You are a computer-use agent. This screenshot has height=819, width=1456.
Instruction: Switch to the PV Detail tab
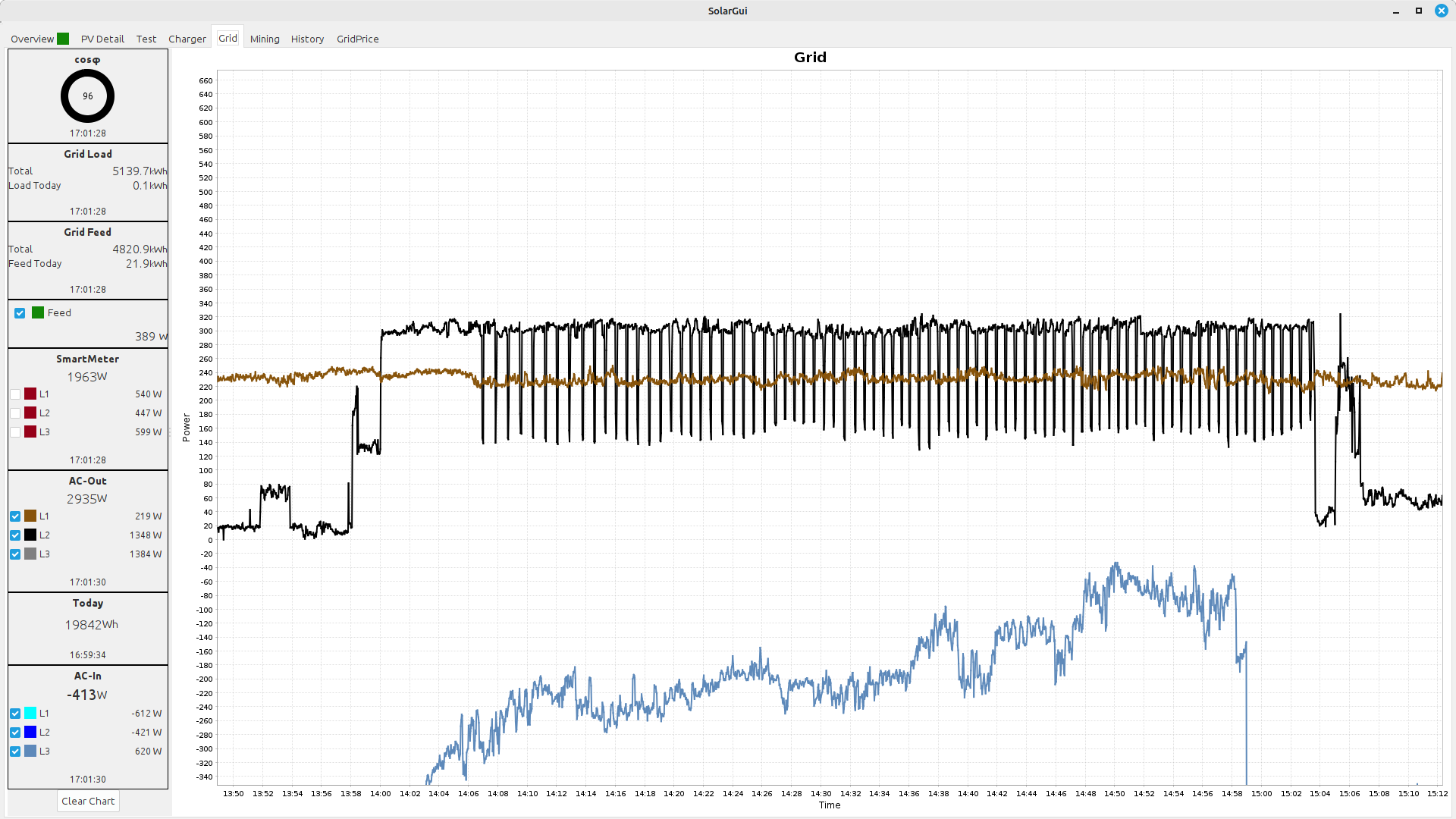(x=102, y=39)
